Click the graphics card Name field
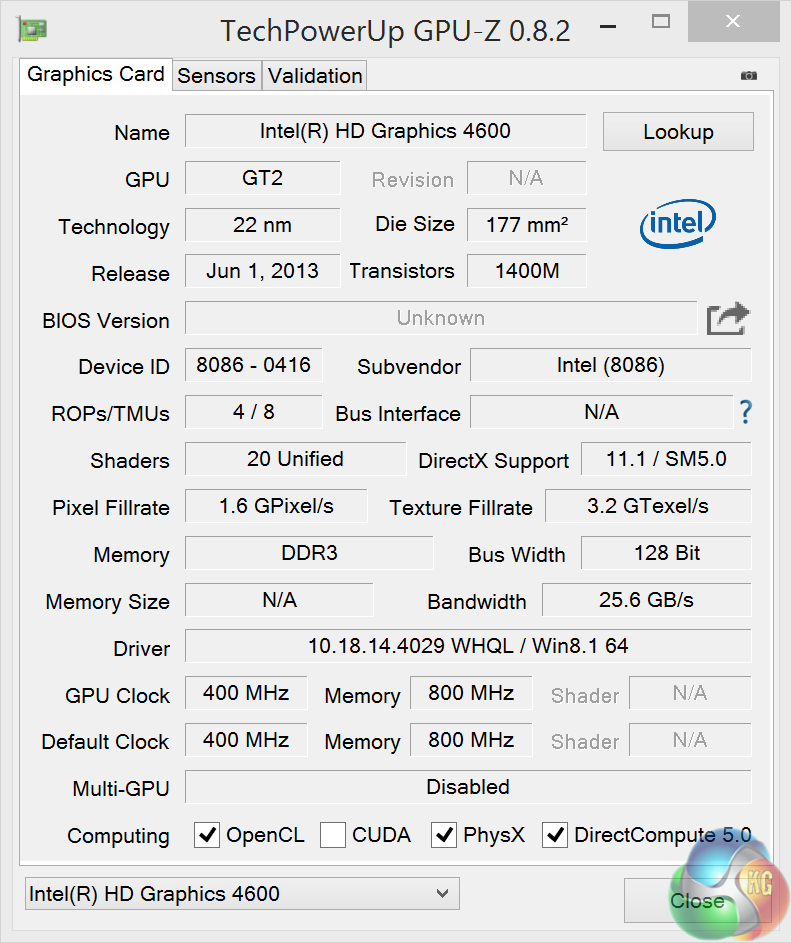This screenshot has height=943, width=792. pyautogui.click(x=385, y=131)
